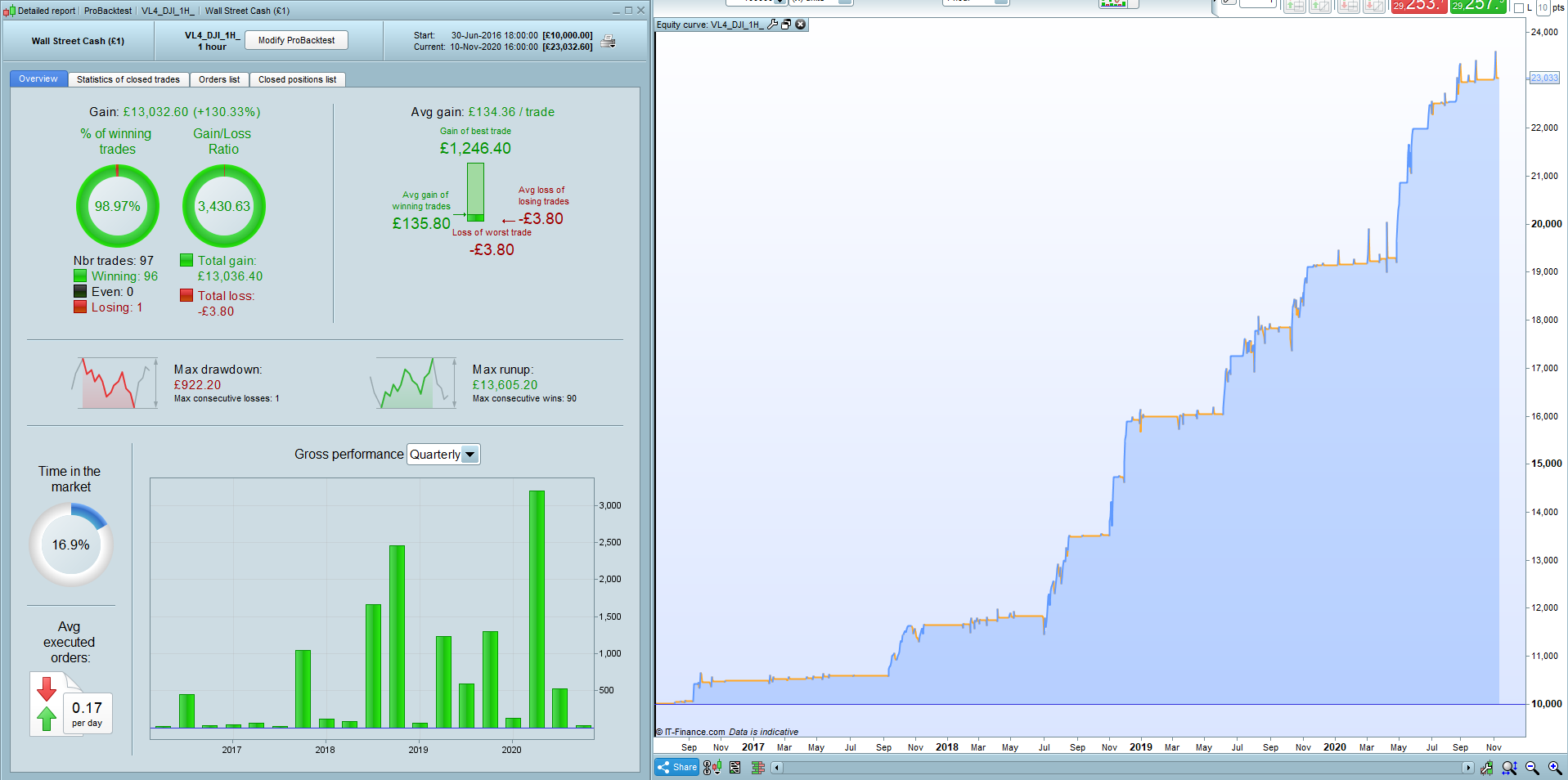Viewport: 1568px width, 780px height.
Task: Click the best trade gain bar
Action: point(475,192)
